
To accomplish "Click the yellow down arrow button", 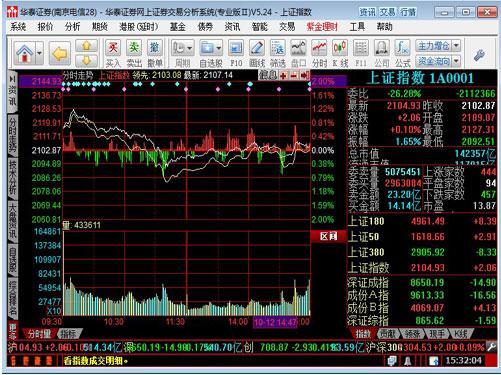I will pos(87,60).
